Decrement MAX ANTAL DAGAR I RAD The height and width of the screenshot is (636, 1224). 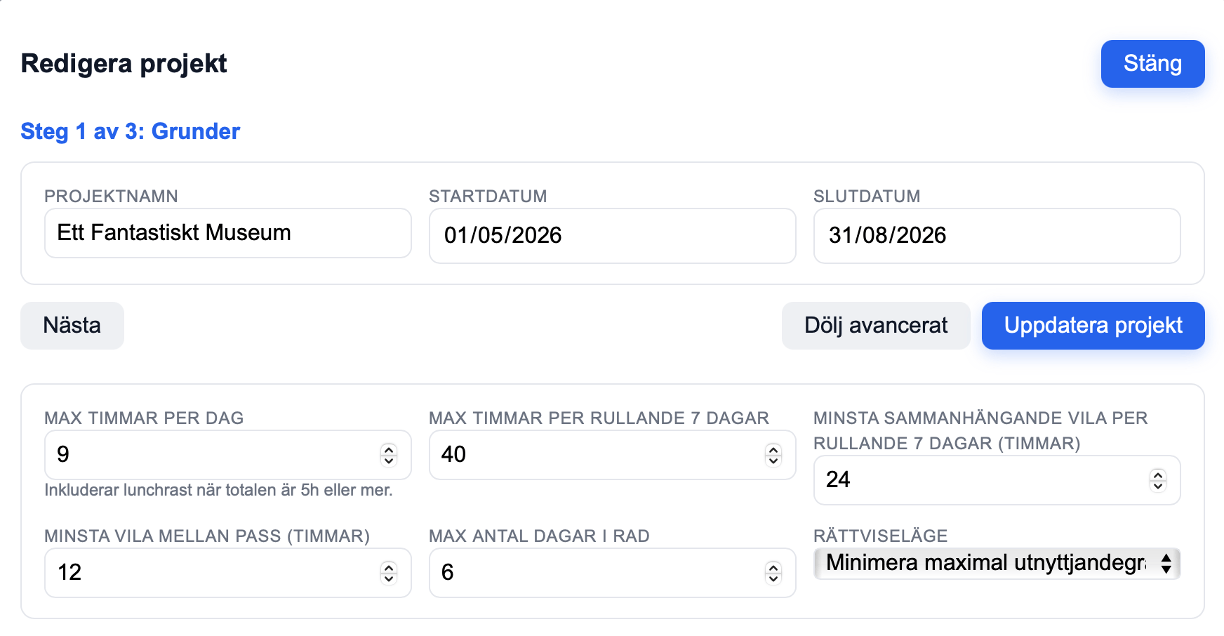773,577
